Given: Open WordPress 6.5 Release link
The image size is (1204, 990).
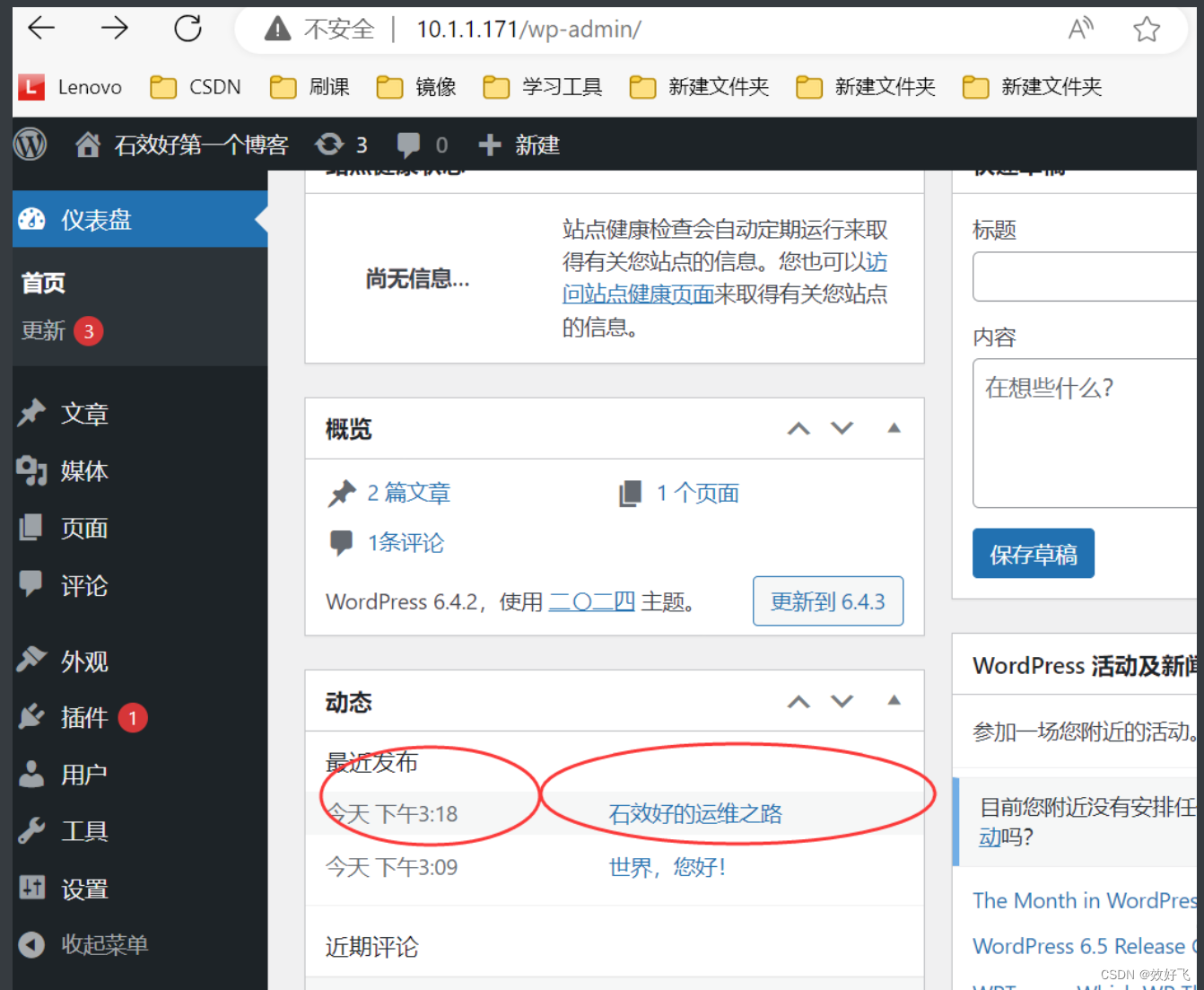Looking at the screenshot, I should (1085, 946).
